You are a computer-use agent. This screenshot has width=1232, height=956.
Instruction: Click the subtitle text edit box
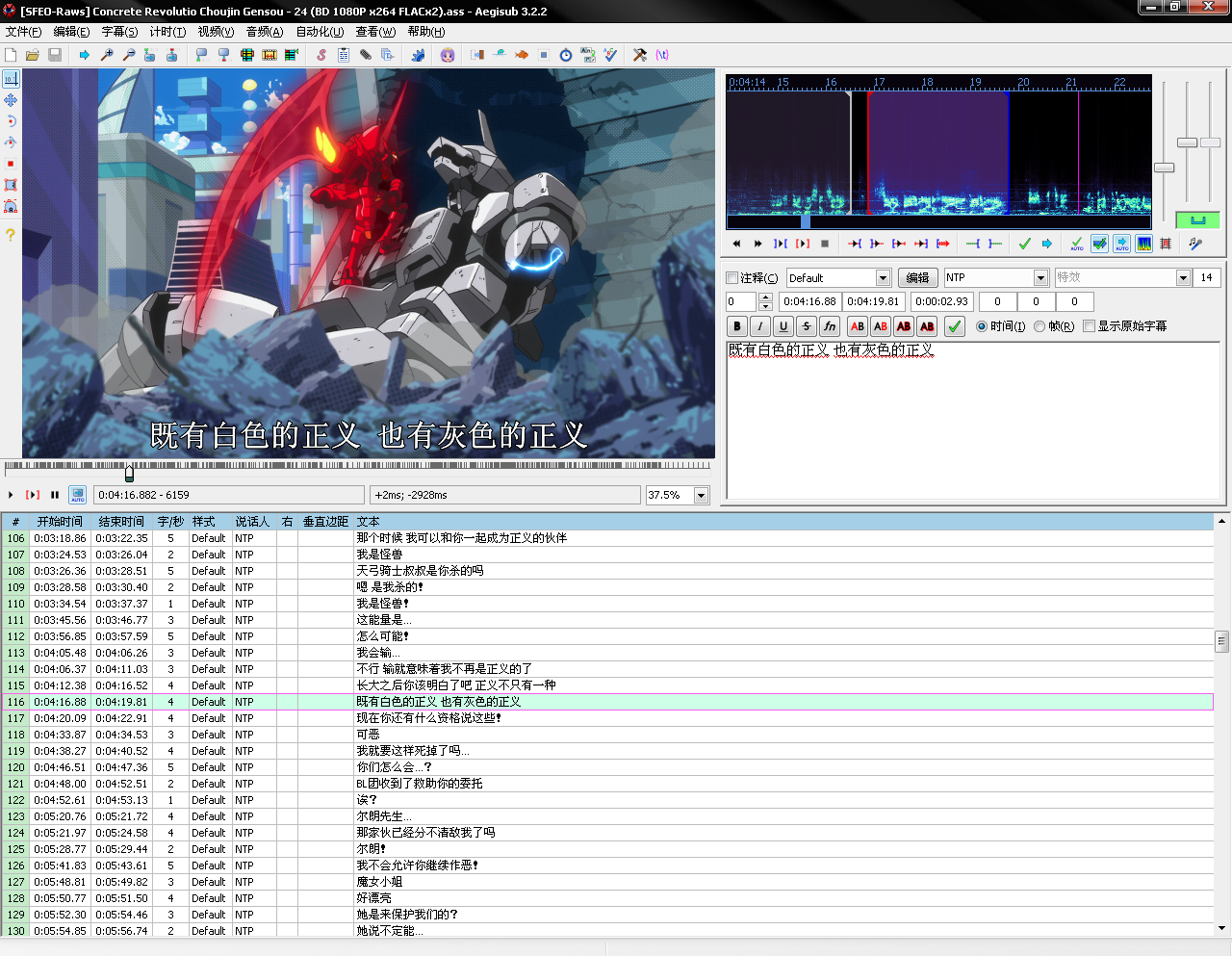click(x=973, y=420)
